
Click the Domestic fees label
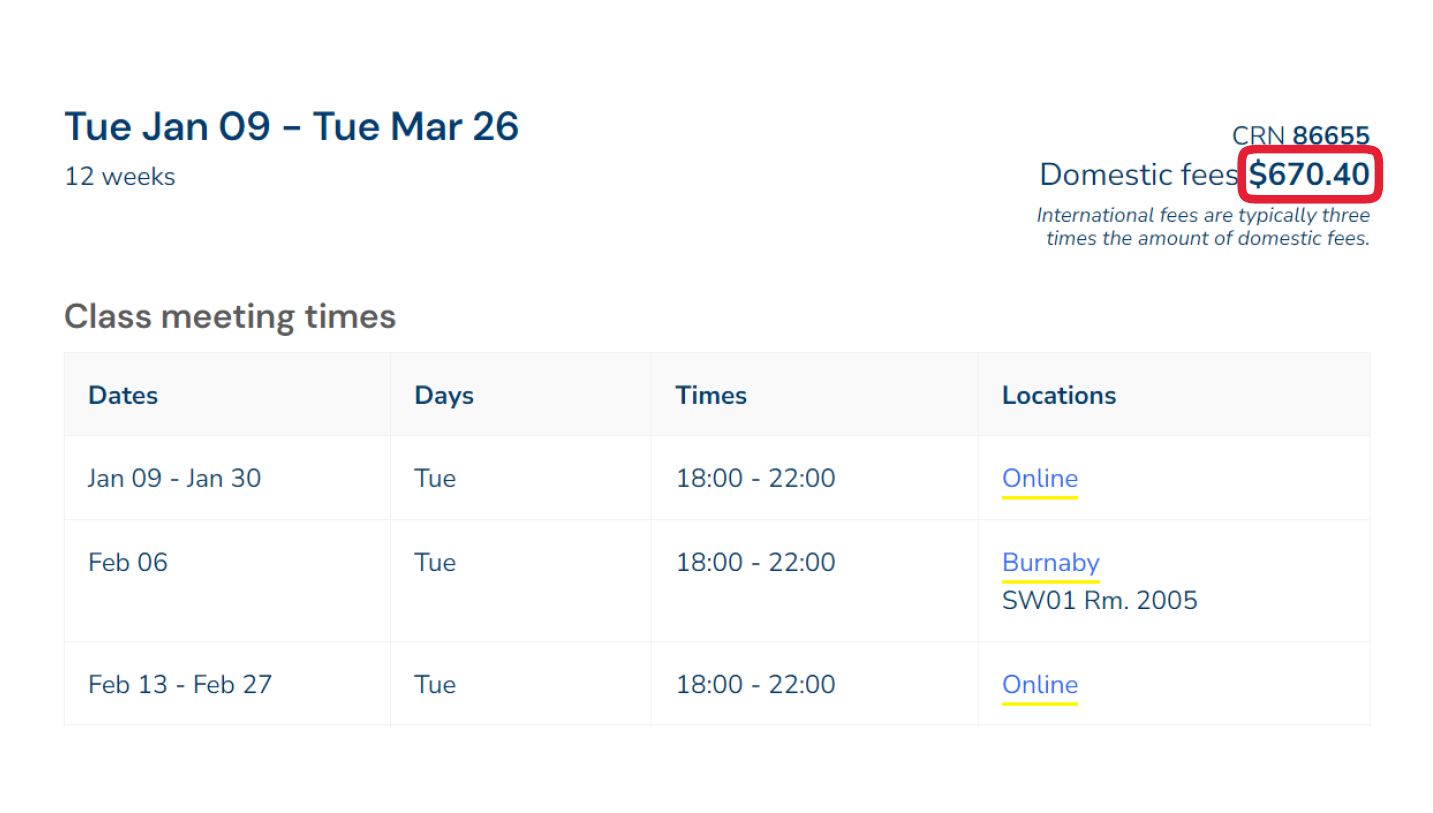(x=1138, y=175)
